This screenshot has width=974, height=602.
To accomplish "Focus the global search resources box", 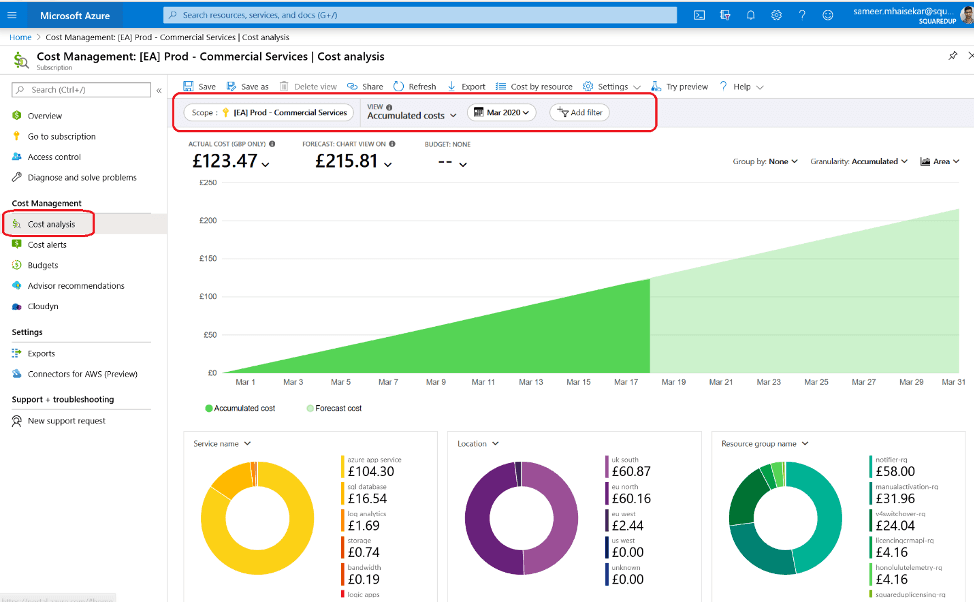I will coord(420,15).
